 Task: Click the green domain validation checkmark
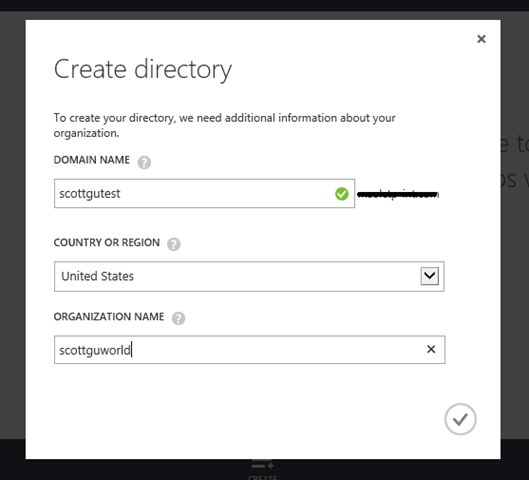pos(342,194)
